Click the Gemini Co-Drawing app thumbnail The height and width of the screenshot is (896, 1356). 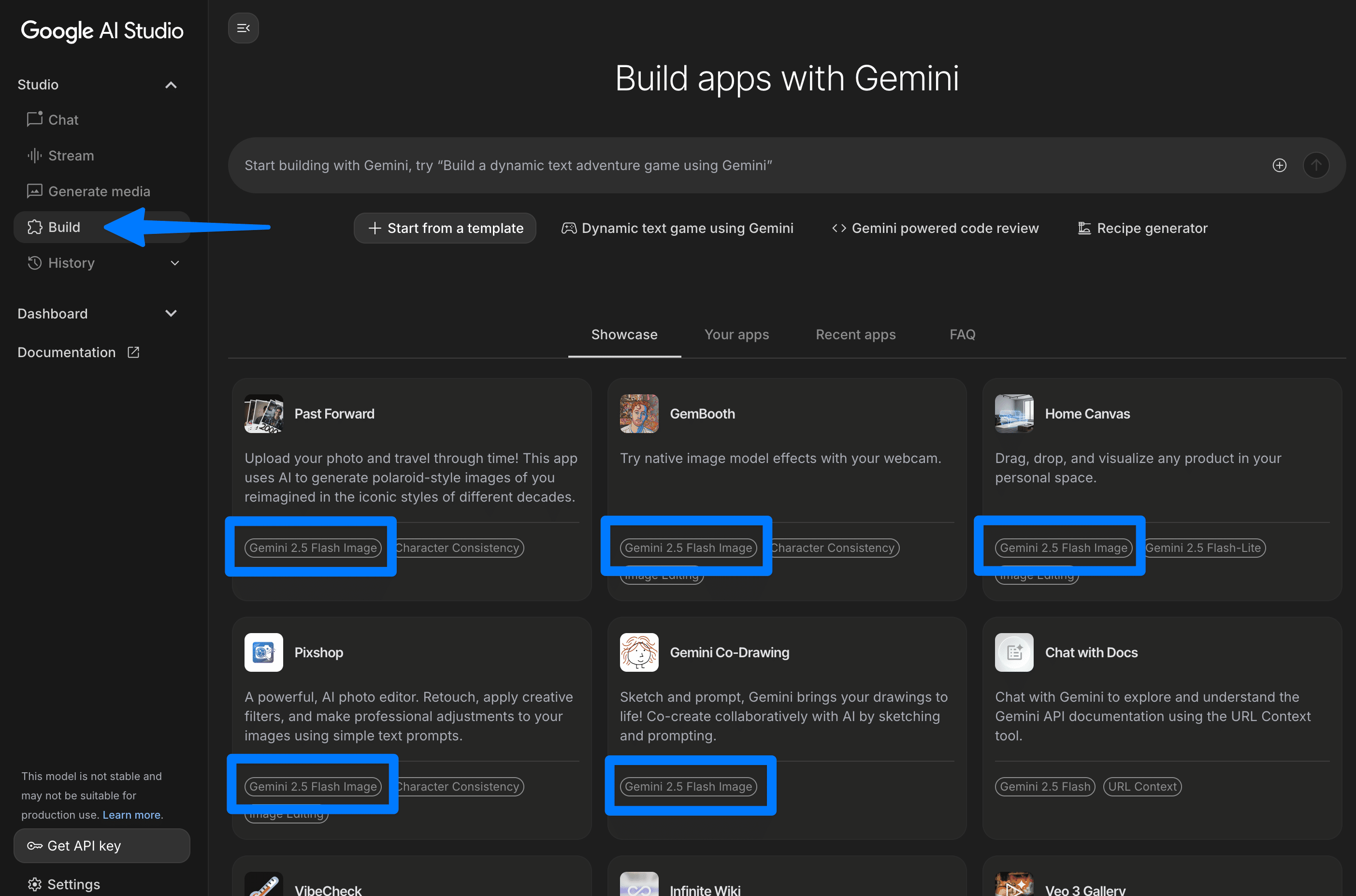click(x=639, y=652)
